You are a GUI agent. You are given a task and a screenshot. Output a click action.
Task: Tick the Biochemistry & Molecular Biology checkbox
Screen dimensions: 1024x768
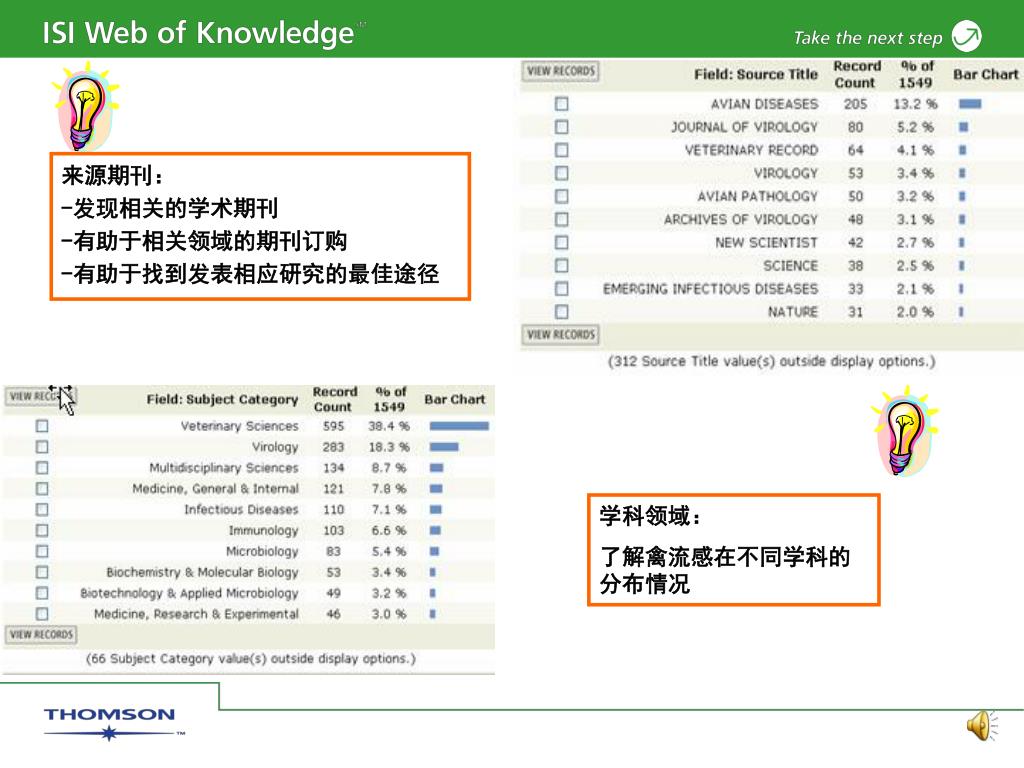(x=42, y=572)
